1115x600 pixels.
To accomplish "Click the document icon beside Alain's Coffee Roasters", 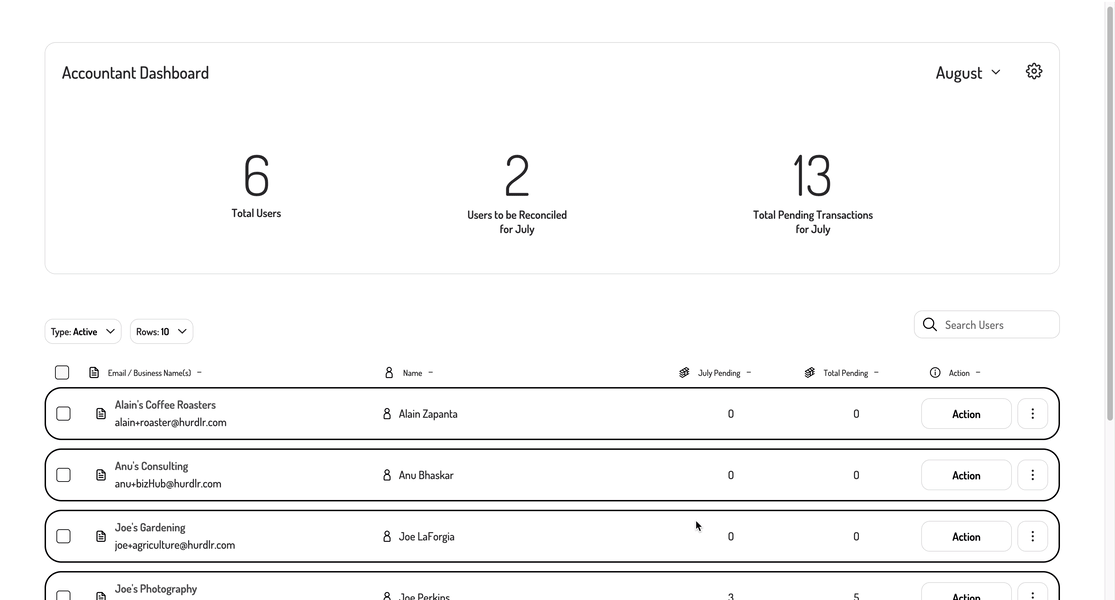I will 100,413.
